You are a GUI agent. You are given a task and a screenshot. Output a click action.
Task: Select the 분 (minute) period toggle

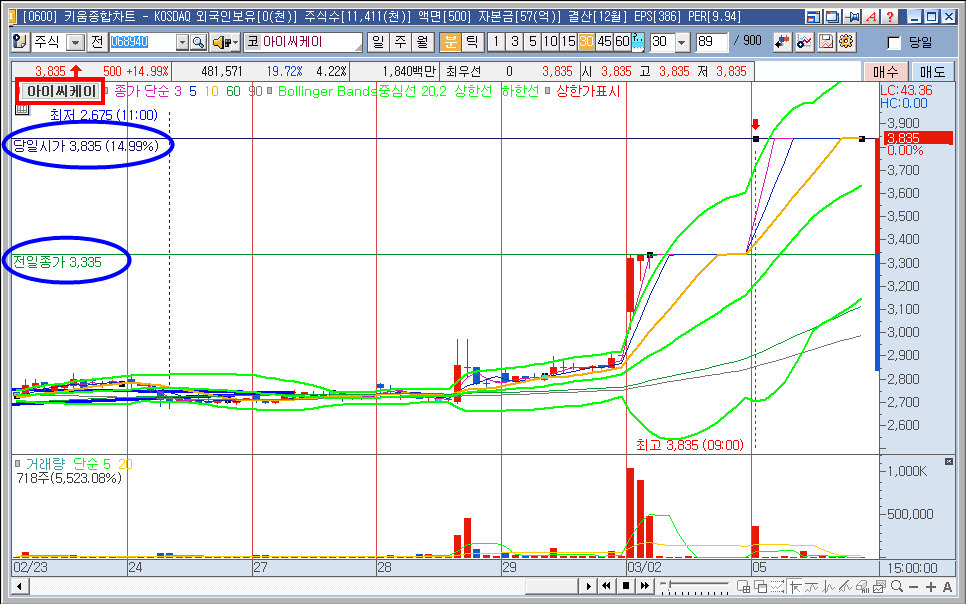(x=450, y=42)
